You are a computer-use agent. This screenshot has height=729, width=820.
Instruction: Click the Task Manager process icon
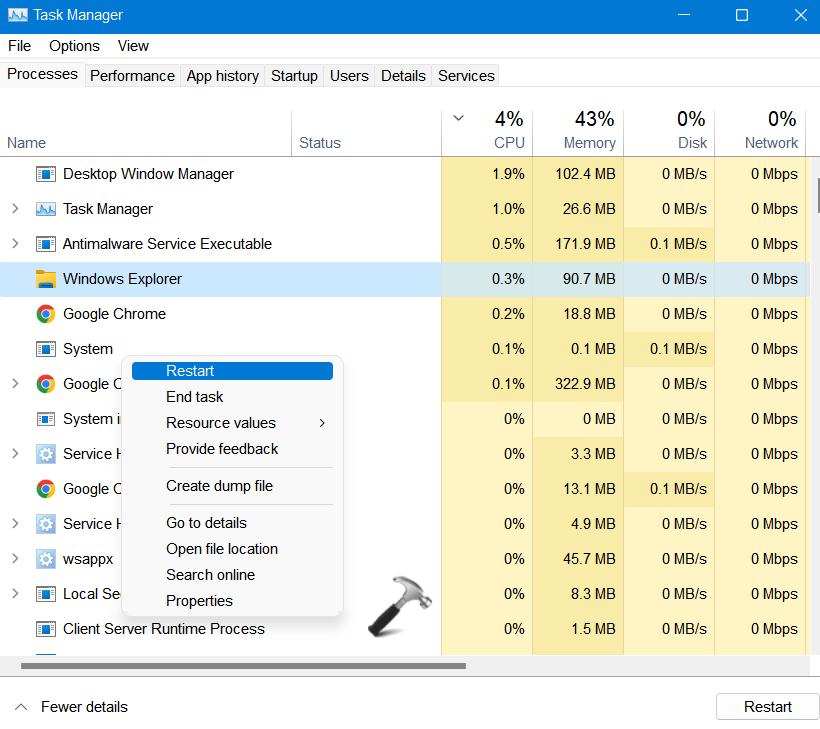[45, 209]
